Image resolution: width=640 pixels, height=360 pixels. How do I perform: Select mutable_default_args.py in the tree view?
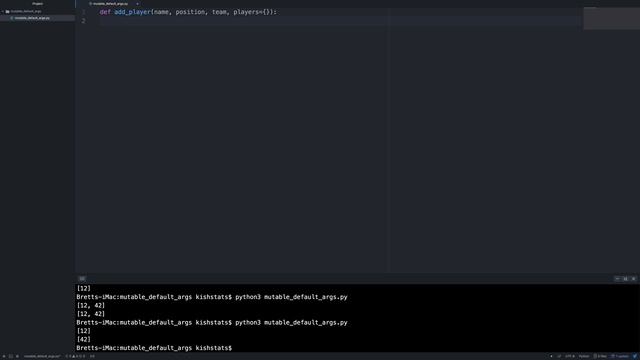click(x=32, y=18)
